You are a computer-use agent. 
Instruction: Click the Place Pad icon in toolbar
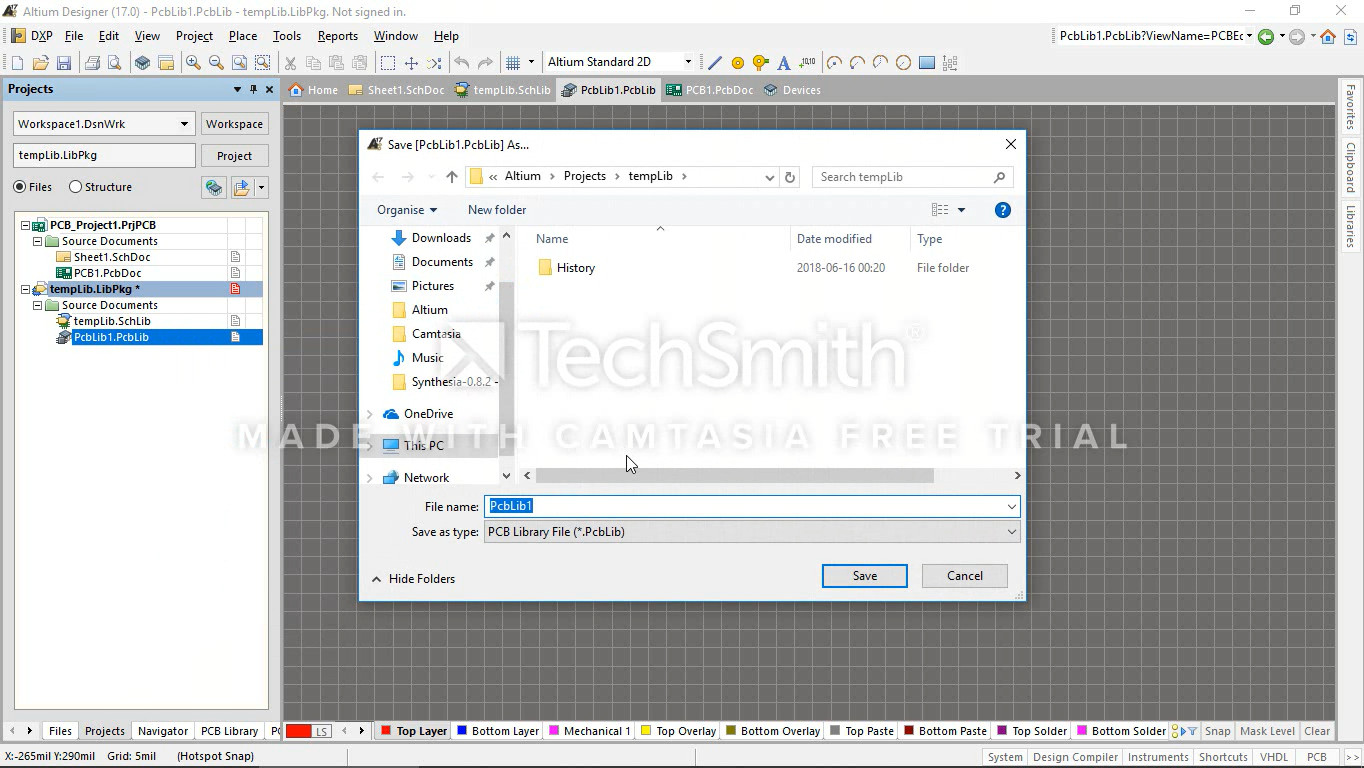(x=738, y=63)
